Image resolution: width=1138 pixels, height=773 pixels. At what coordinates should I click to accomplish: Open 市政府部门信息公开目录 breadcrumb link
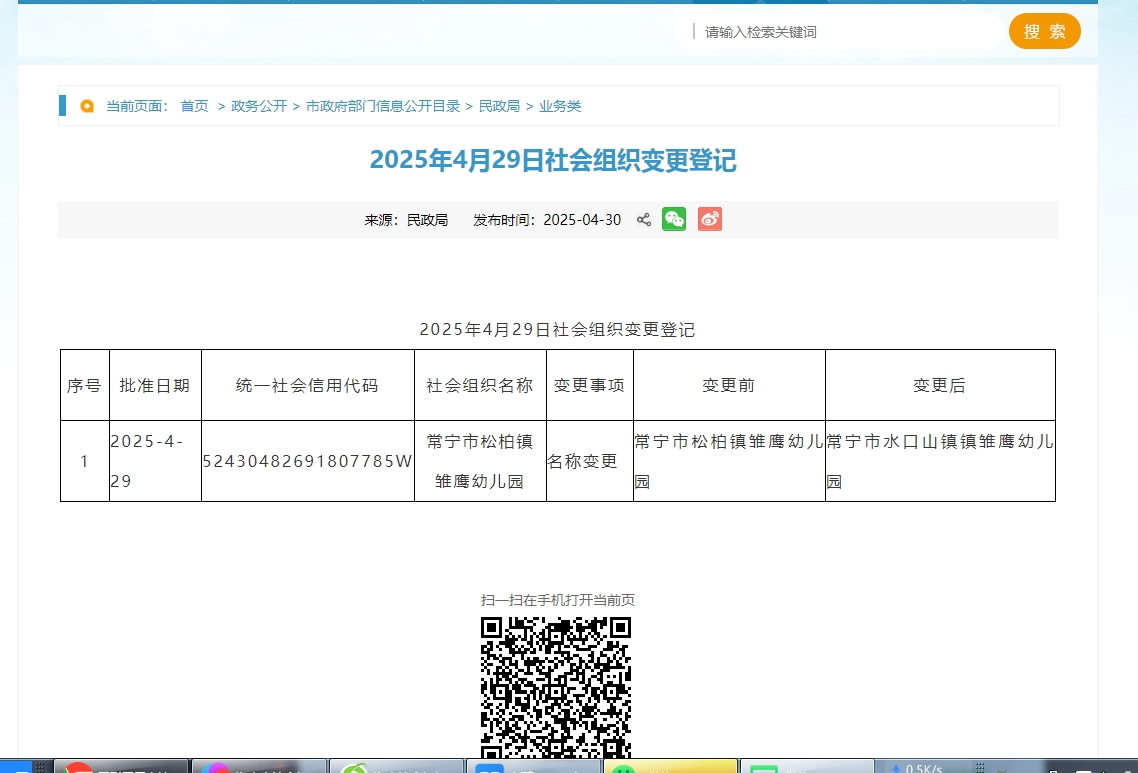click(x=382, y=106)
